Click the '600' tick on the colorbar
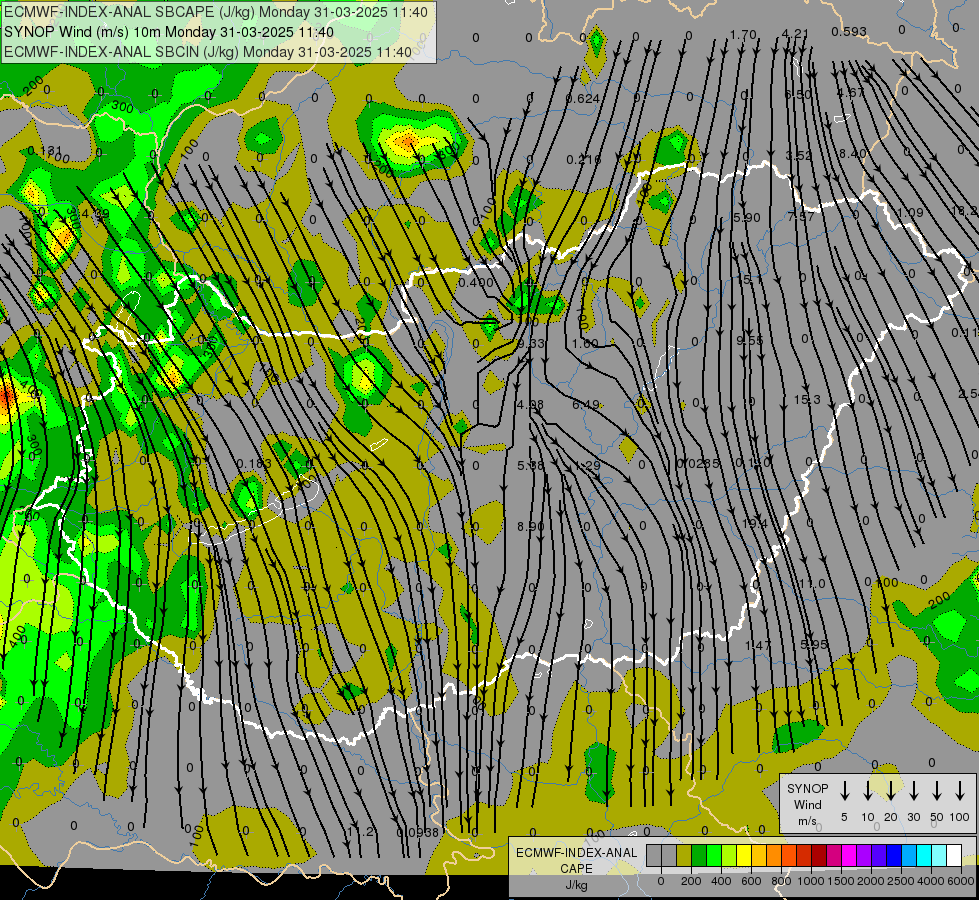Viewport: 979px width, 900px height. [x=750, y=881]
